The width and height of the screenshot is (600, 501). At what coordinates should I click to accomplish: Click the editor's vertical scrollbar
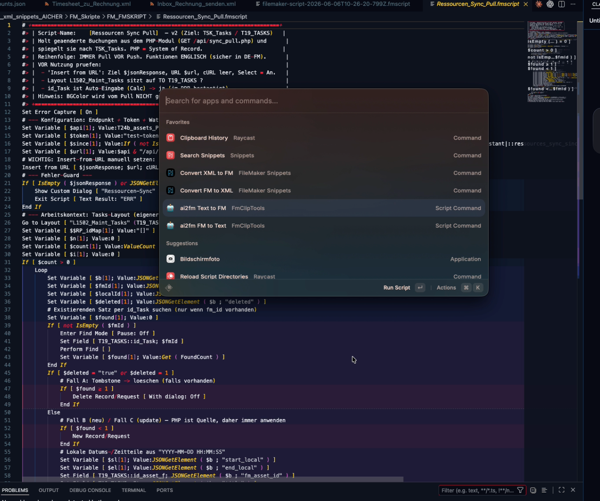tap(580, 111)
